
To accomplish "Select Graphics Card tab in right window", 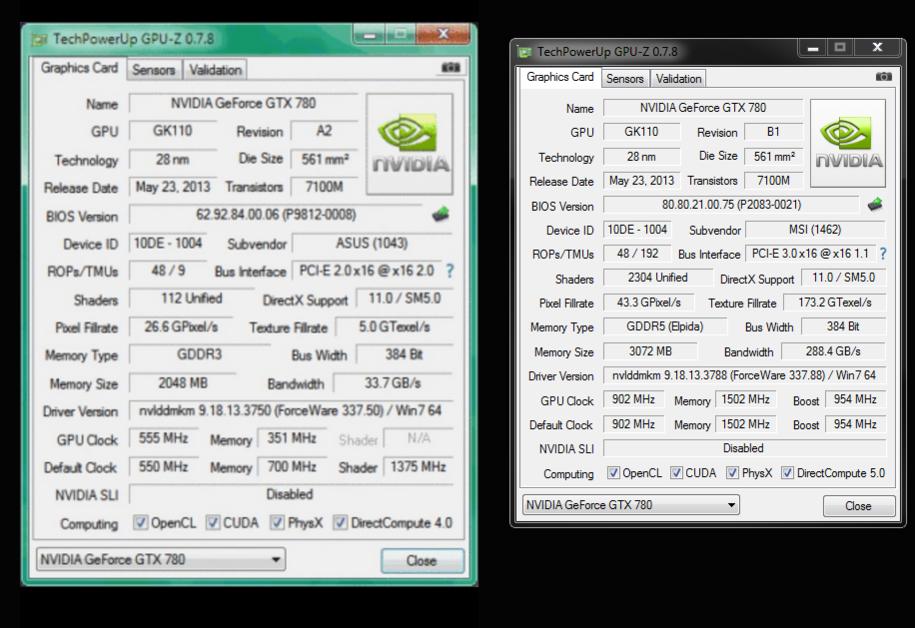I will 560,77.
